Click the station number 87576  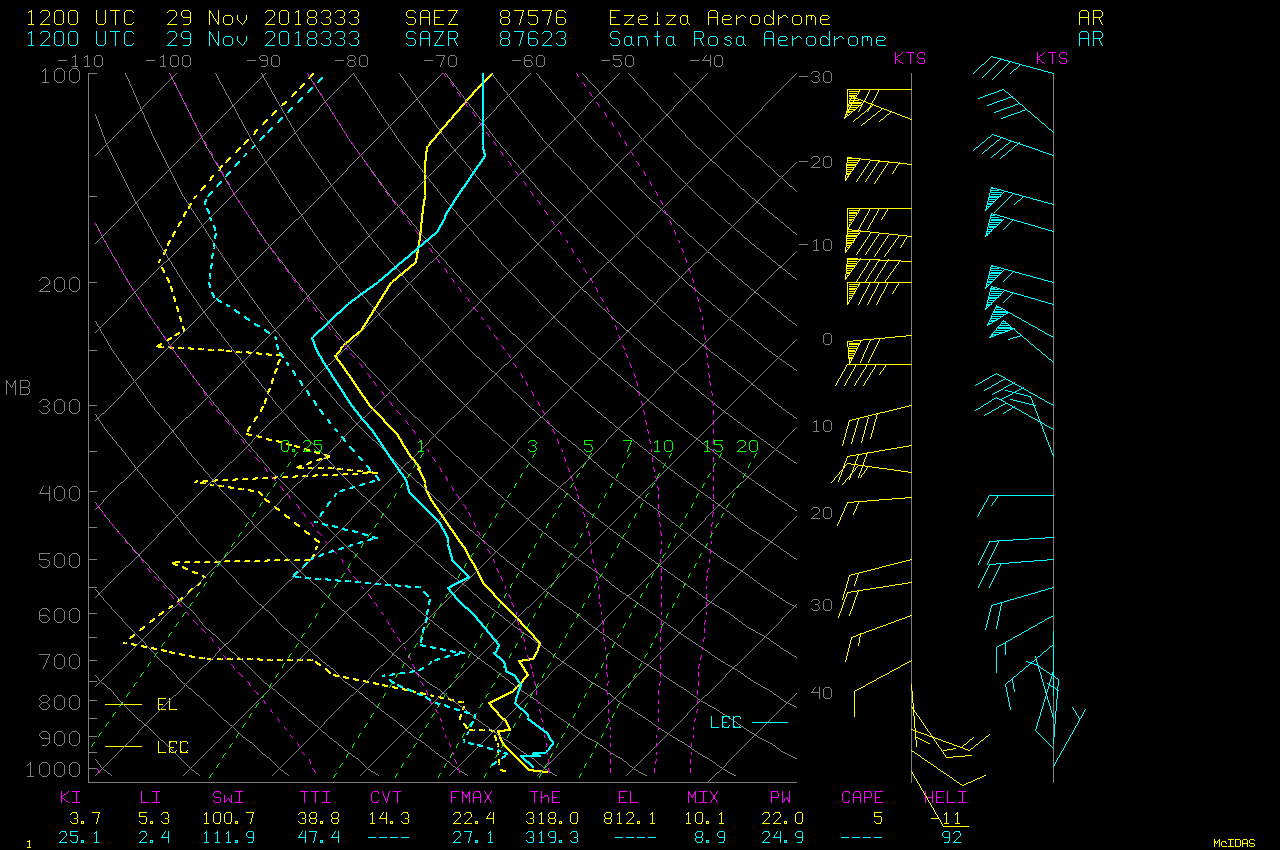[x=532, y=19]
